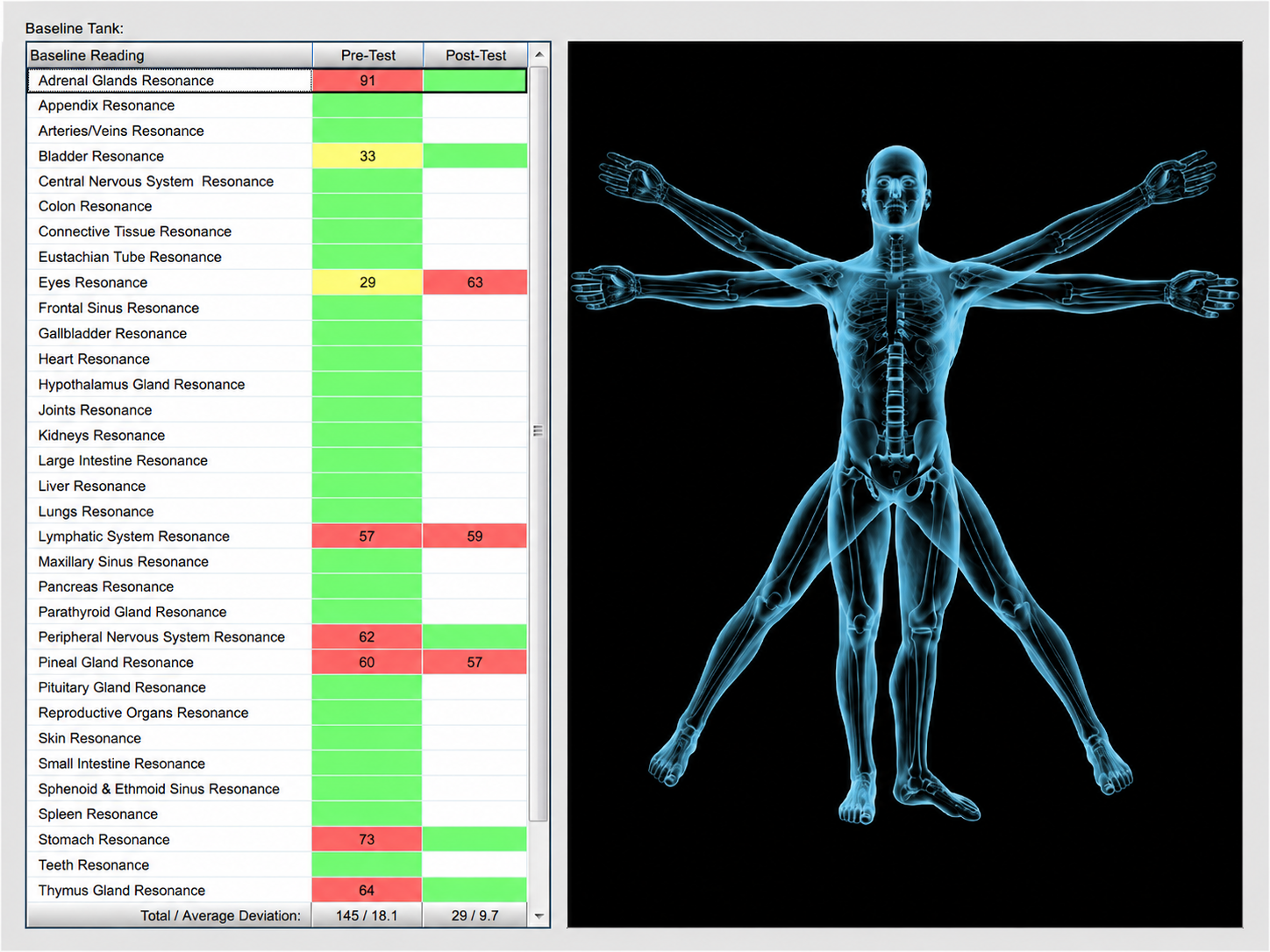Select Thymus Gland Resonance row
This screenshot has height=952, width=1270.
coord(277,891)
